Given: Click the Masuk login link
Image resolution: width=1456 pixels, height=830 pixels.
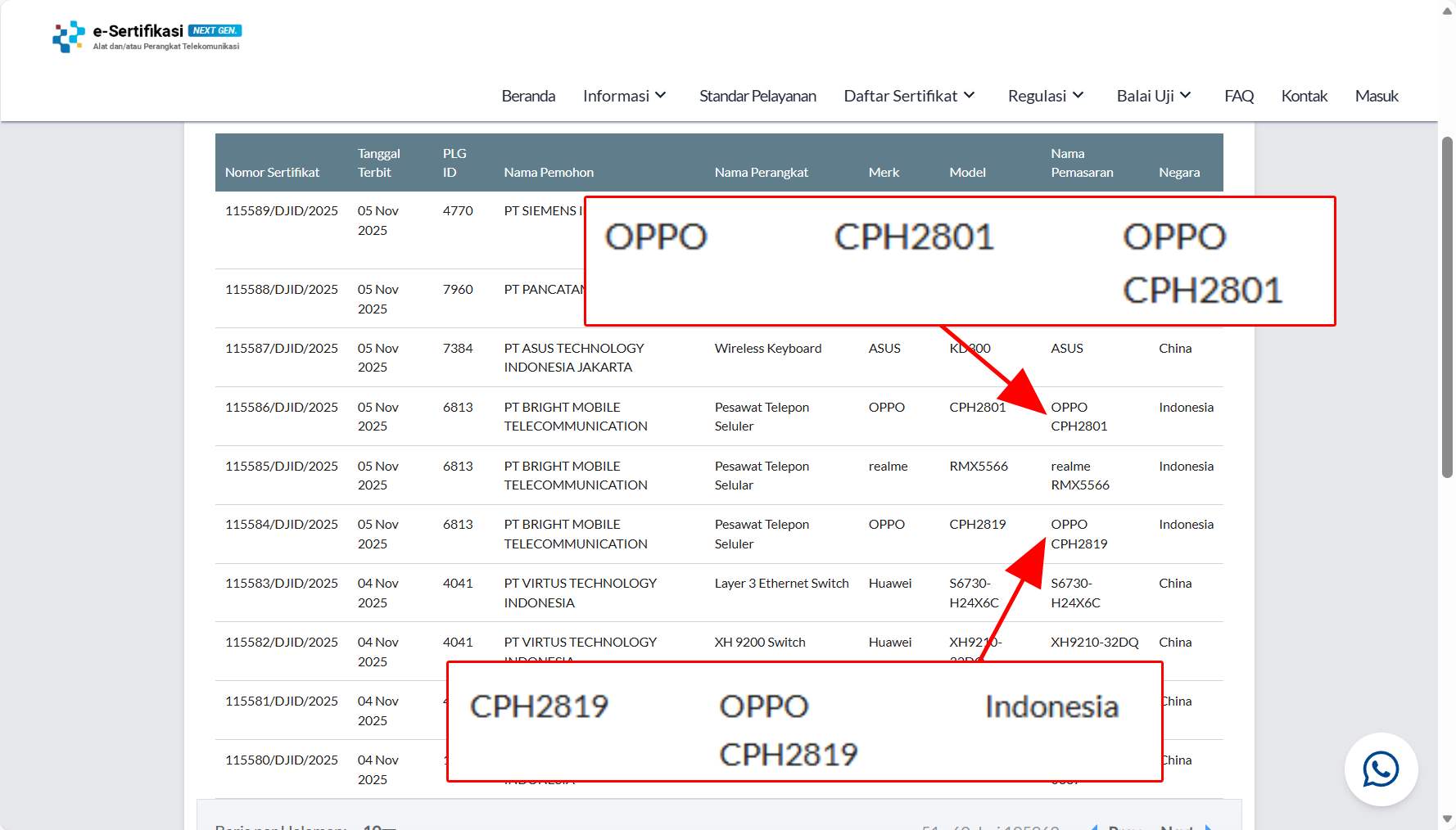Looking at the screenshot, I should tap(1377, 96).
